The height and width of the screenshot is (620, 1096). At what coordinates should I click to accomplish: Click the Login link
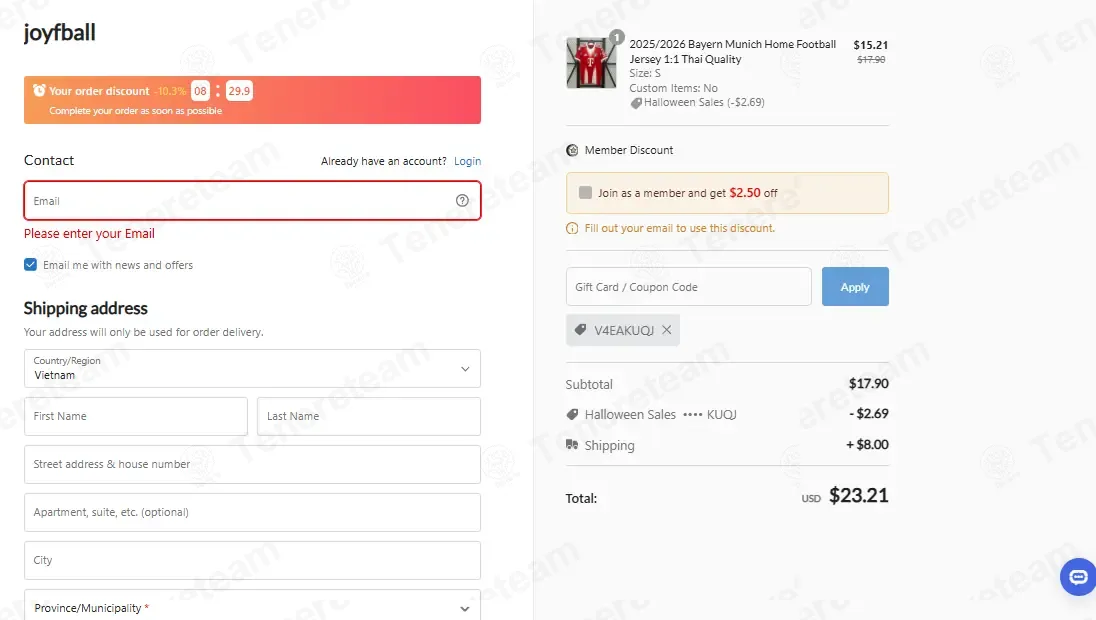[x=468, y=161]
